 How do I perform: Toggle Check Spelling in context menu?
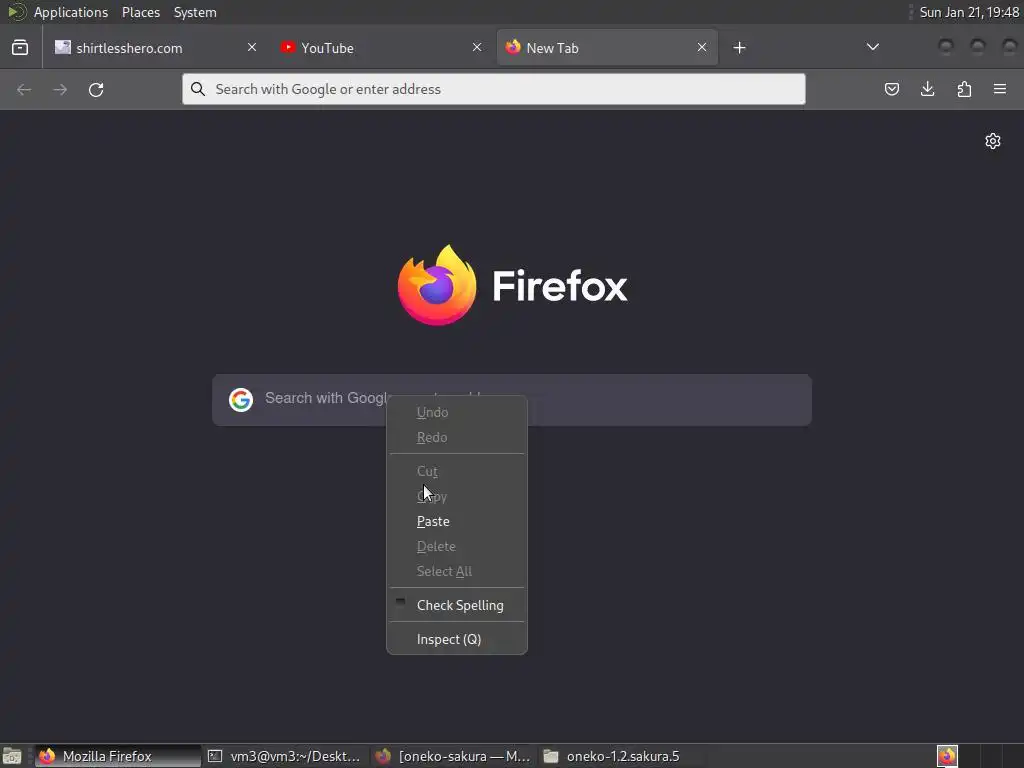coord(457,605)
